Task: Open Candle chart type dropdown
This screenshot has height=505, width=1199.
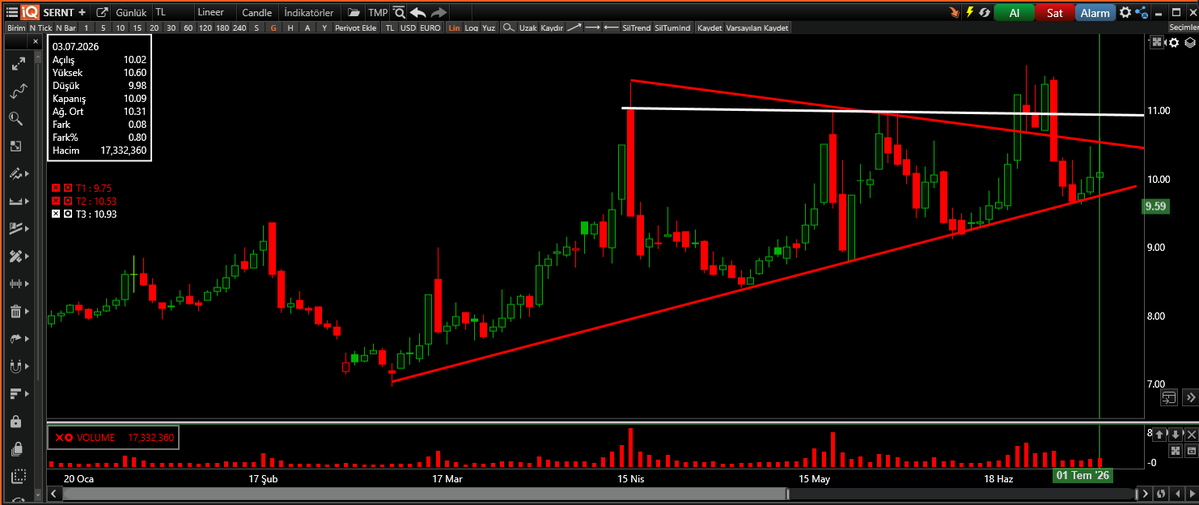Action: [258, 13]
